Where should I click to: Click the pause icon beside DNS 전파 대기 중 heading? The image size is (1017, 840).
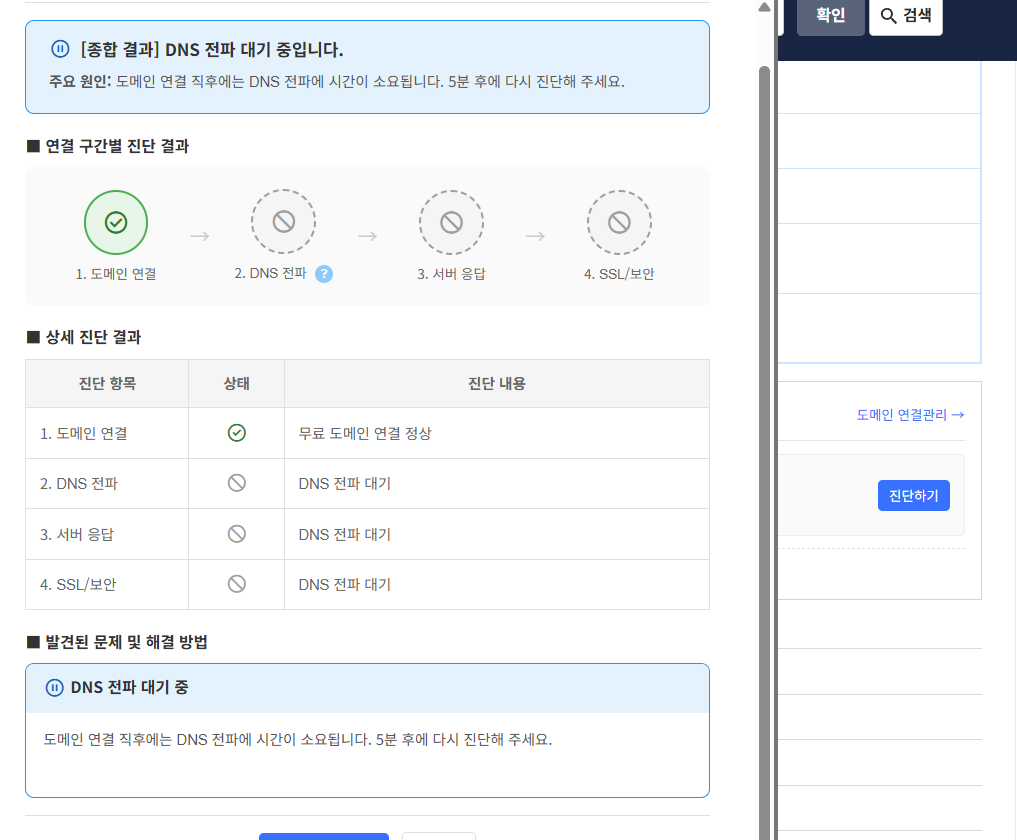(x=54, y=688)
